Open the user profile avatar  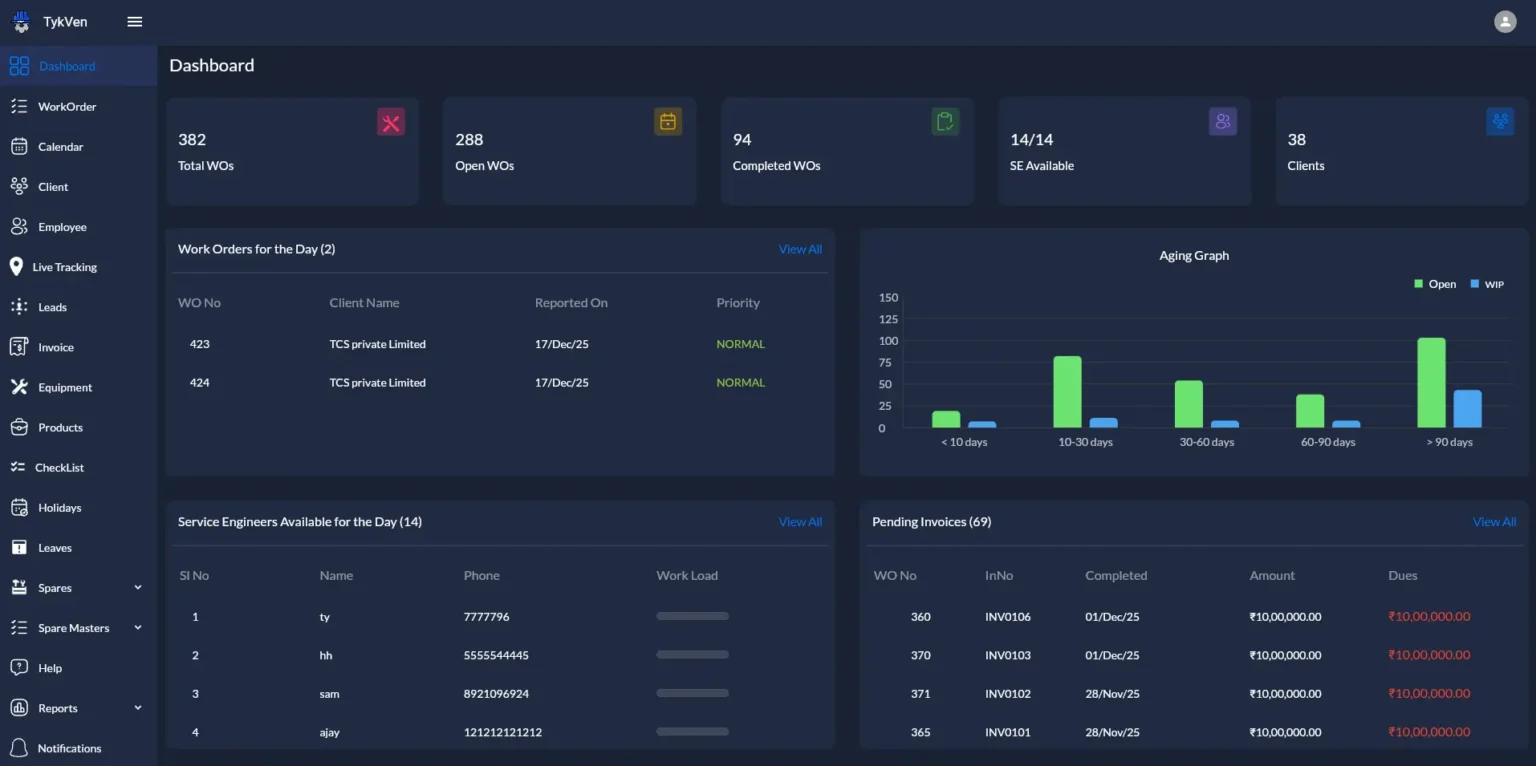tap(1505, 22)
